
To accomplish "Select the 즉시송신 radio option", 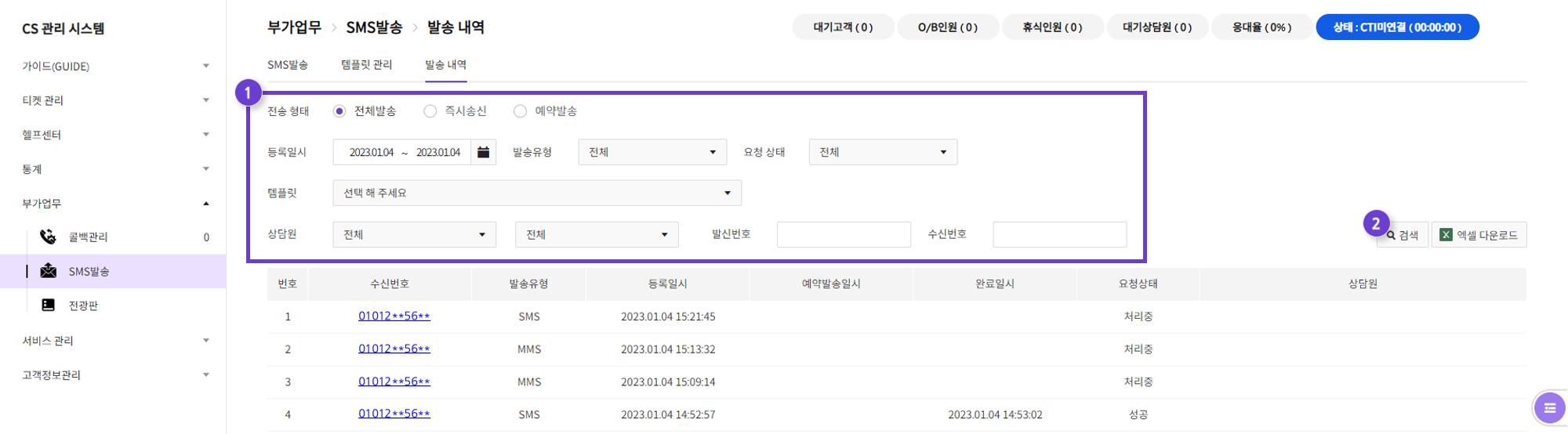I will [x=430, y=111].
